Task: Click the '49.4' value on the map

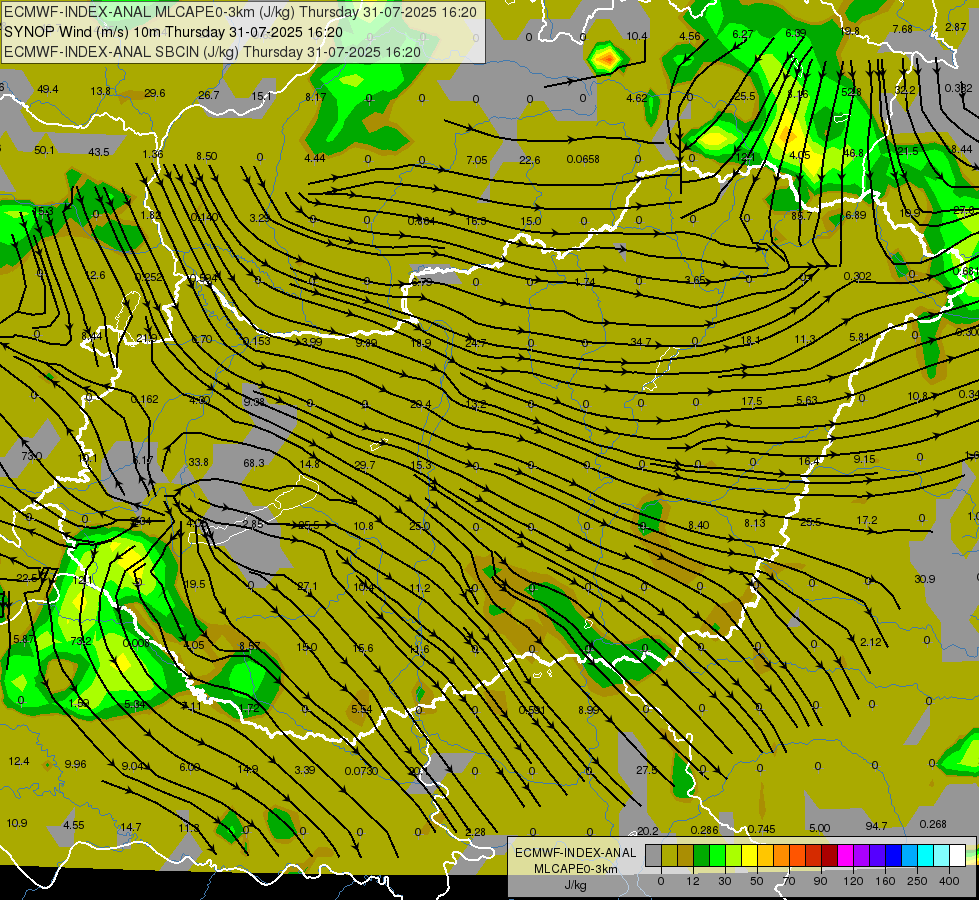Action: (47, 89)
